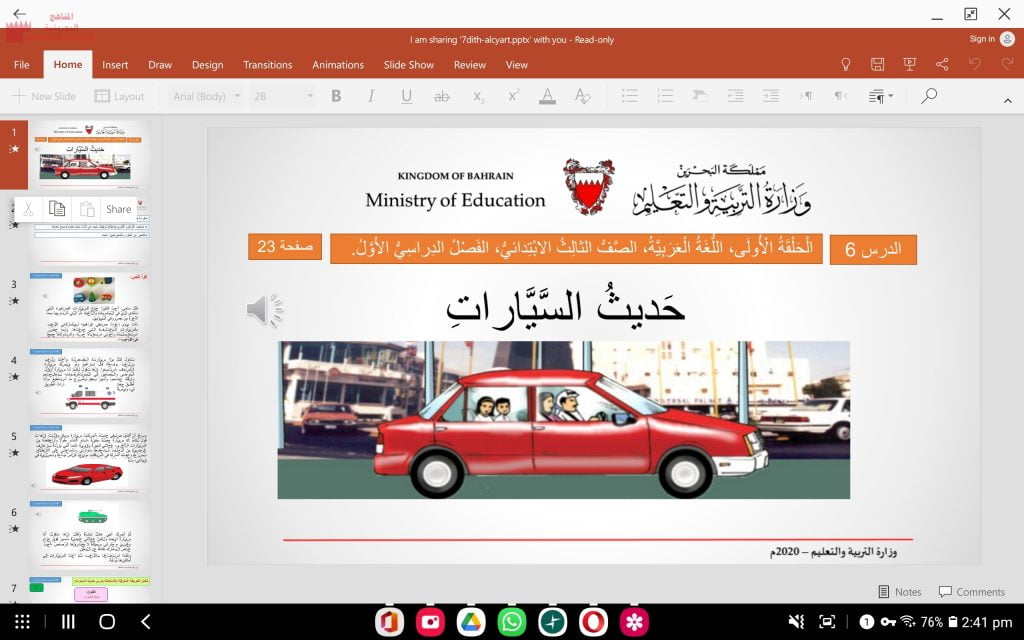Open WhatsApp from the taskbar

[x=511, y=622]
